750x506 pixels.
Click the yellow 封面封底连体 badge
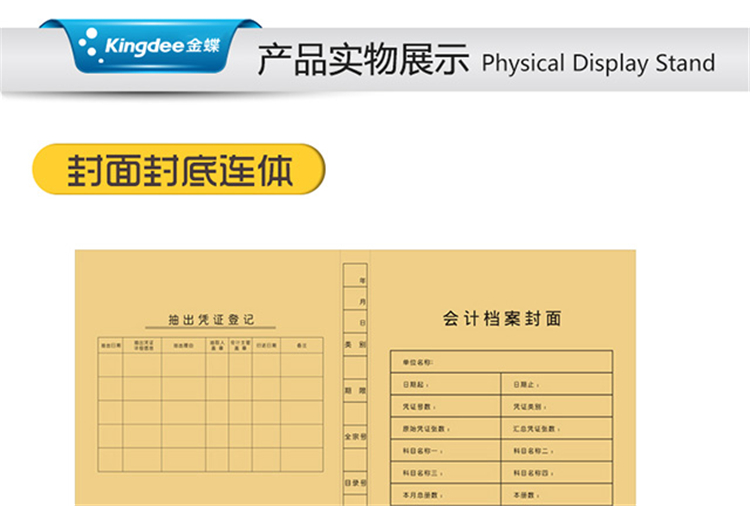point(180,169)
